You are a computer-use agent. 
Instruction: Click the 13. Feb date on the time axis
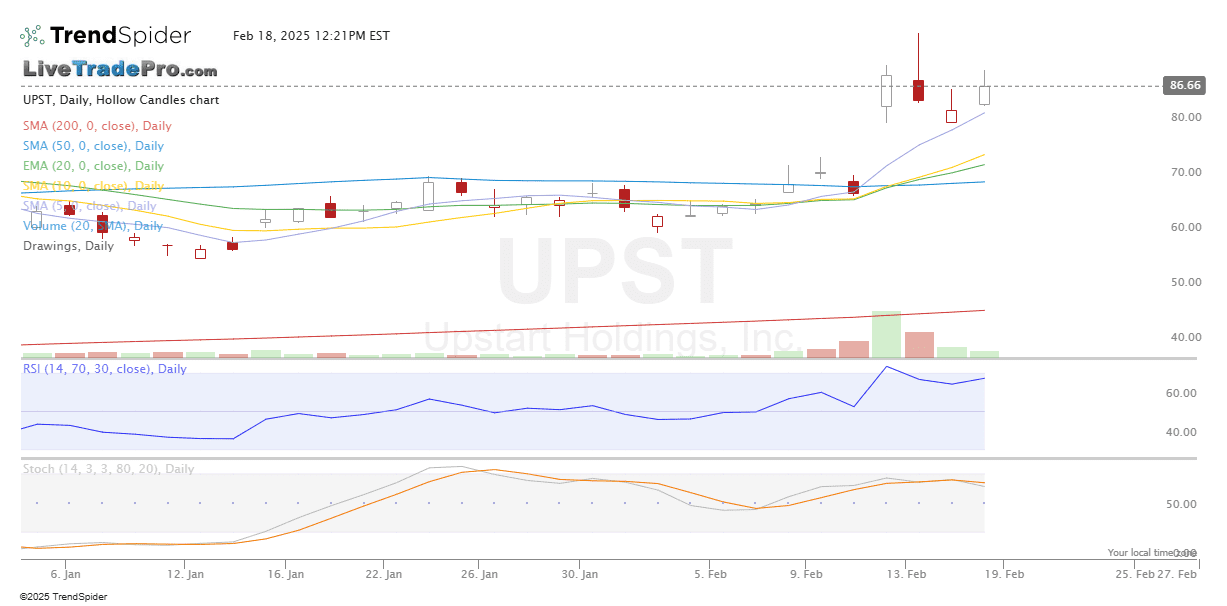coord(908,575)
